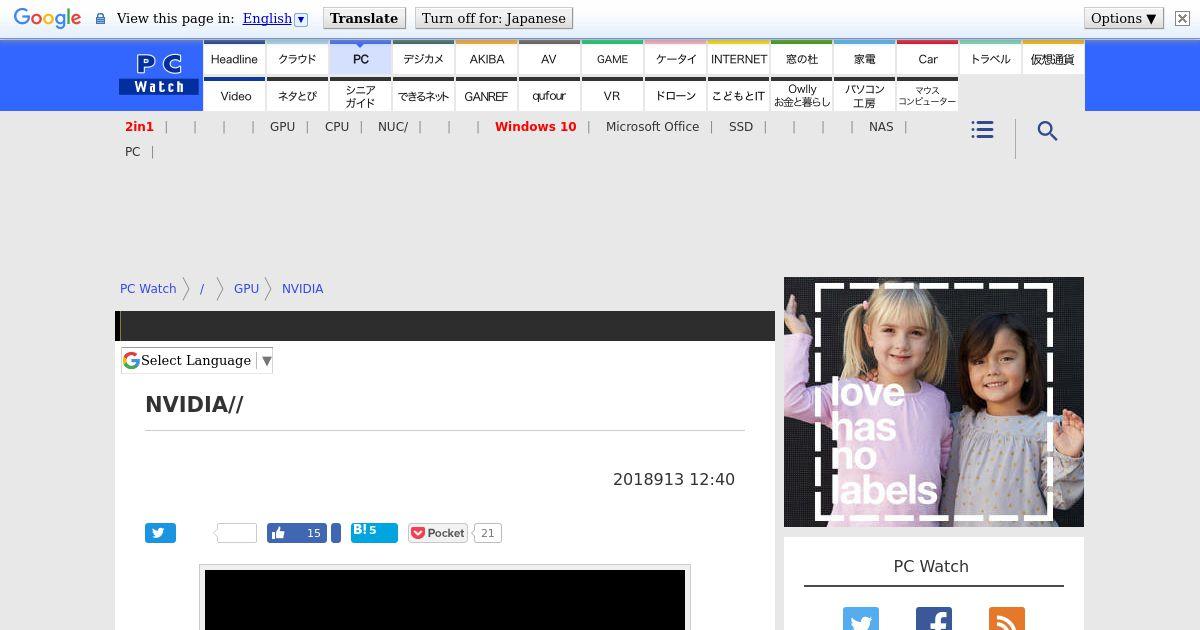Turn off translation for Japanese

[x=494, y=18]
